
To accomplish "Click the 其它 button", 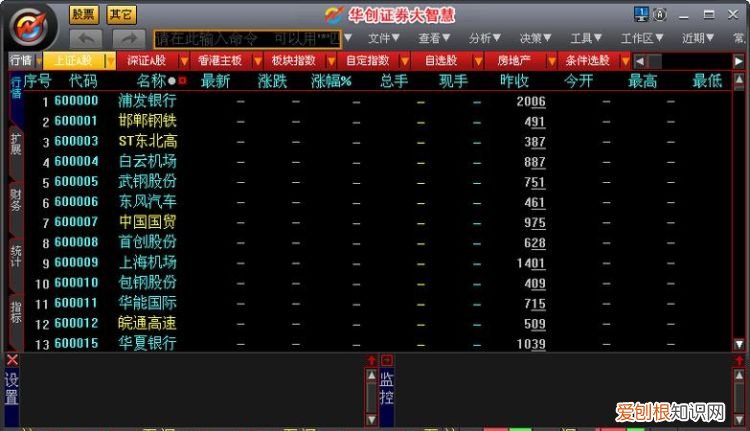I will (122, 14).
